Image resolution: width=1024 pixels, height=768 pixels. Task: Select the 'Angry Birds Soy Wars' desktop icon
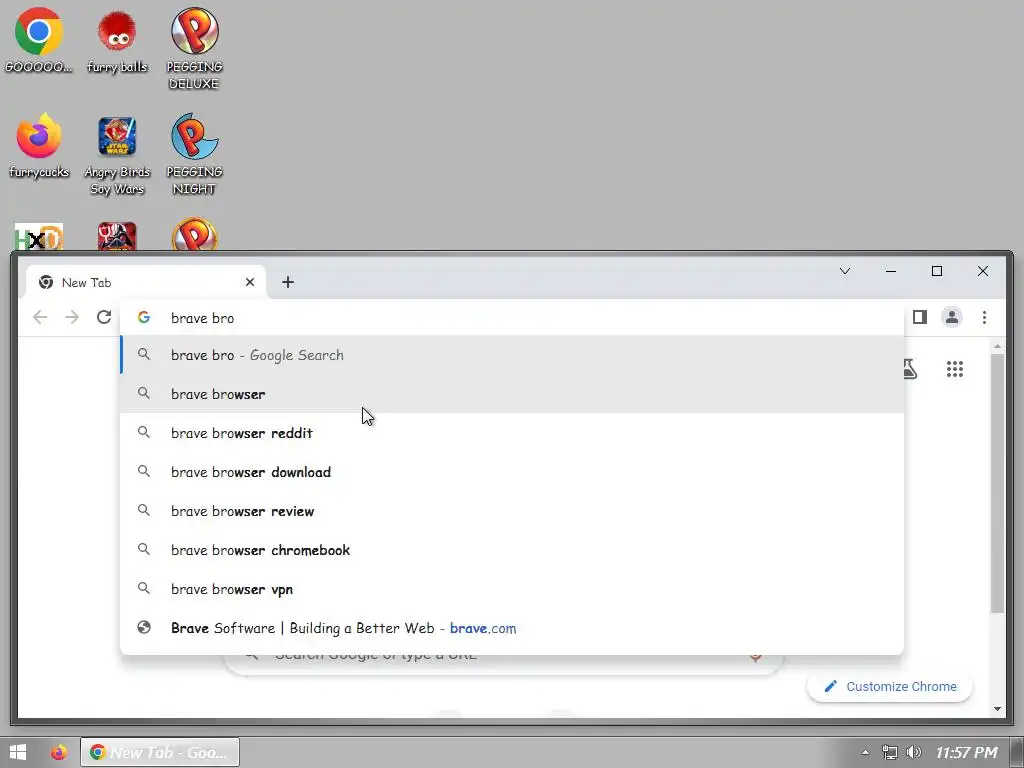click(117, 155)
